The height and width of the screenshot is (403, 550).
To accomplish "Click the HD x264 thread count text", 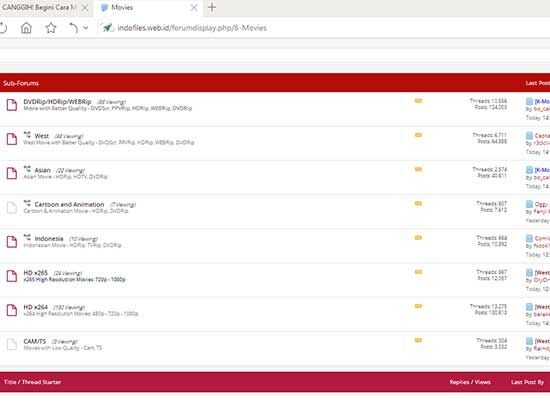I will [488, 306].
